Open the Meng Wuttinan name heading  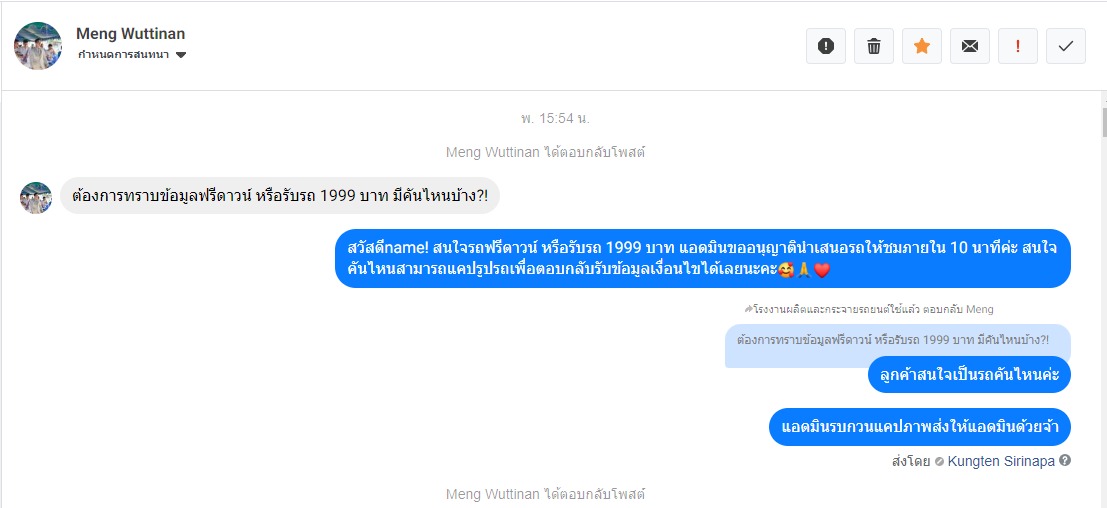(130, 34)
